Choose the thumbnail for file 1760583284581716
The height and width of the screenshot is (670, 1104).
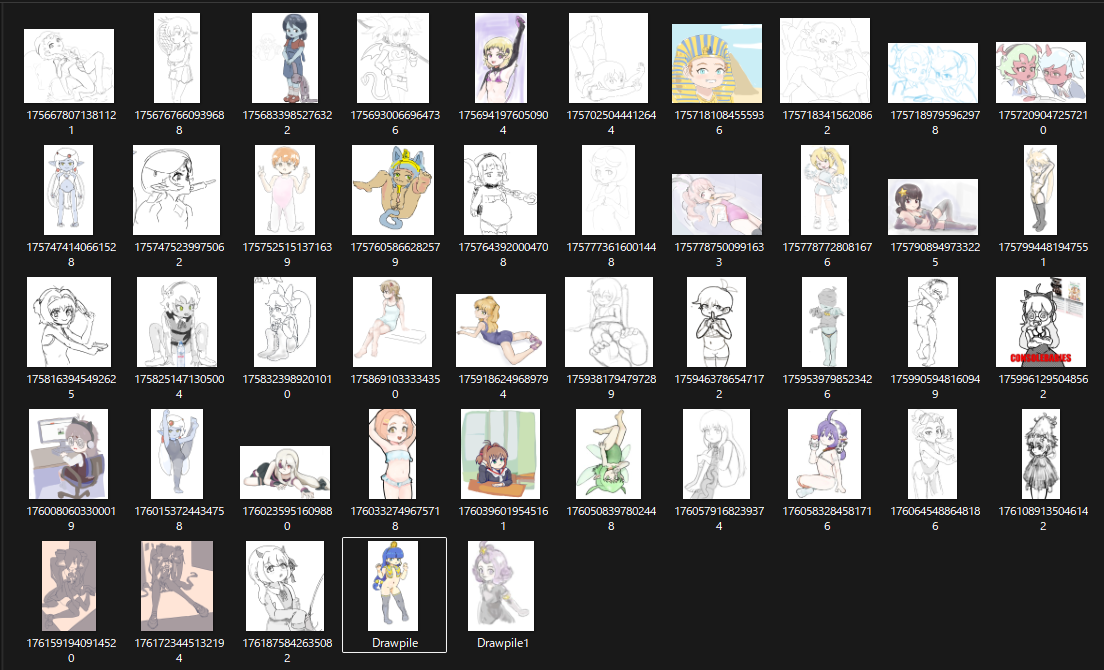[x=824, y=454]
